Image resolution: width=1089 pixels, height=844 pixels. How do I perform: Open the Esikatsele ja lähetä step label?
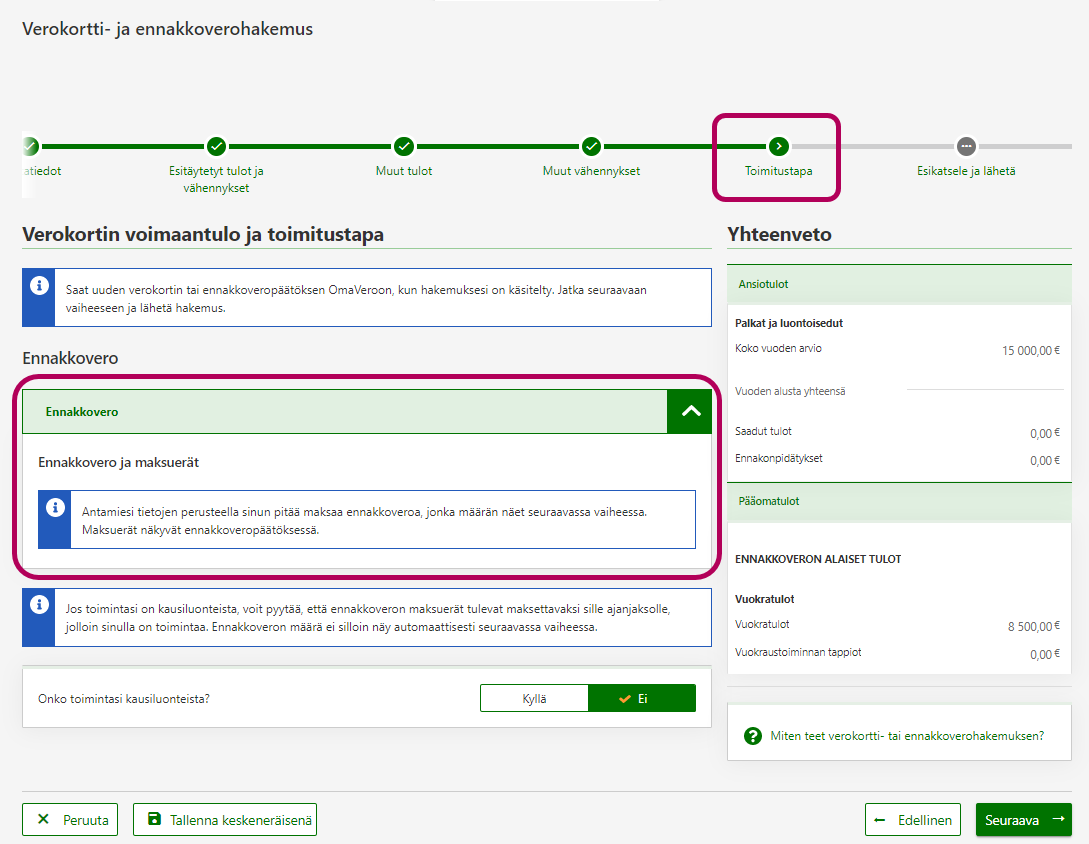point(966,171)
